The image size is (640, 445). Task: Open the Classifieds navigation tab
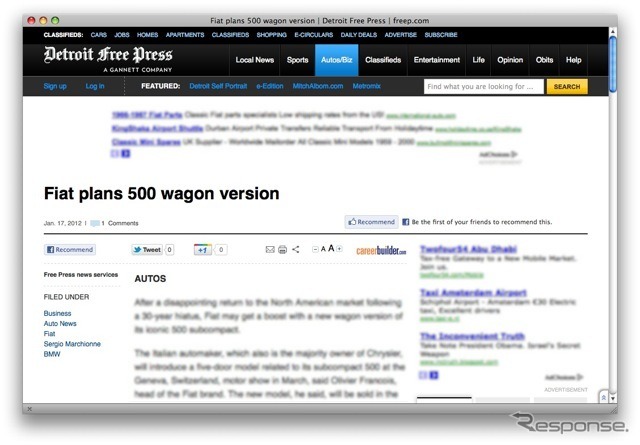tap(383, 60)
